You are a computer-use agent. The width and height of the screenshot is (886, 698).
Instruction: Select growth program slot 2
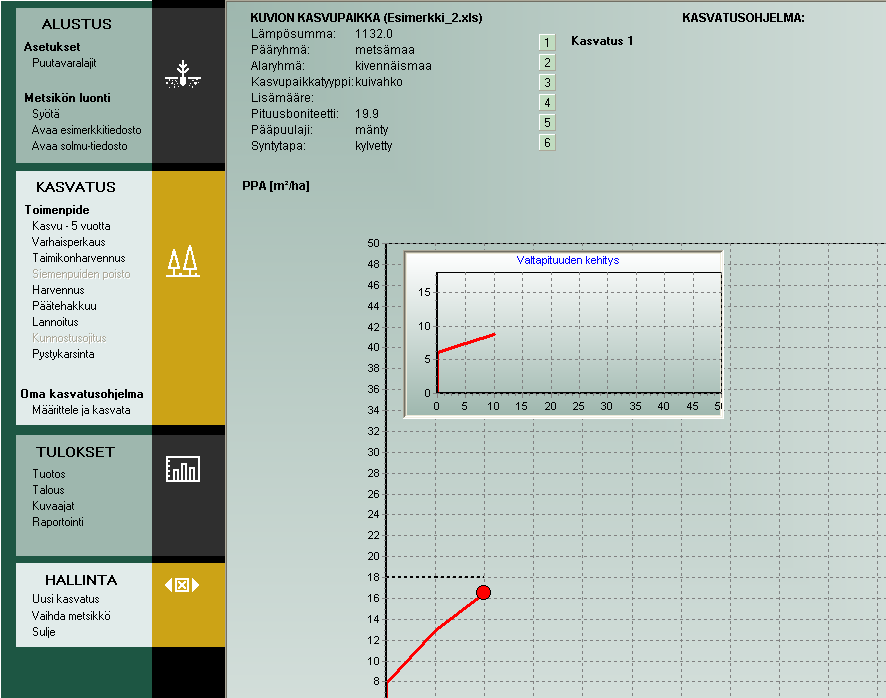(547, 62)
